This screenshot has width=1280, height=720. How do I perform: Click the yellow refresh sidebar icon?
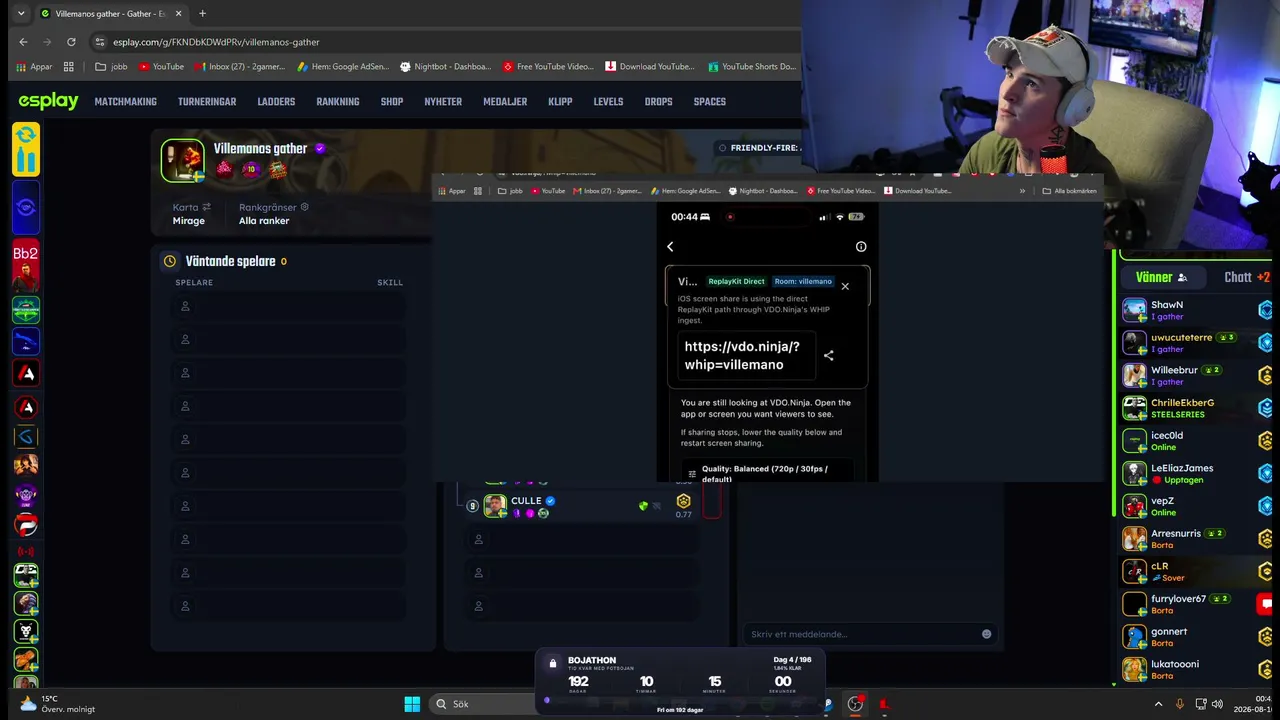[26, 149]
